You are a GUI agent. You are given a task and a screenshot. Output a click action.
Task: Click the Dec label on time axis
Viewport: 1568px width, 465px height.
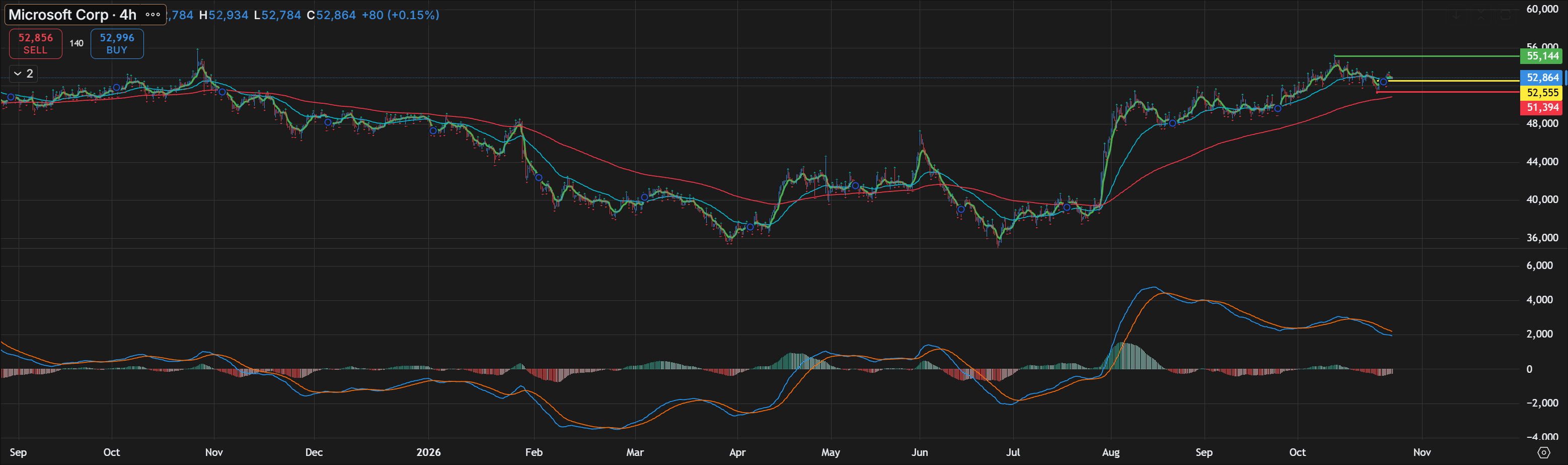[314, 452]
